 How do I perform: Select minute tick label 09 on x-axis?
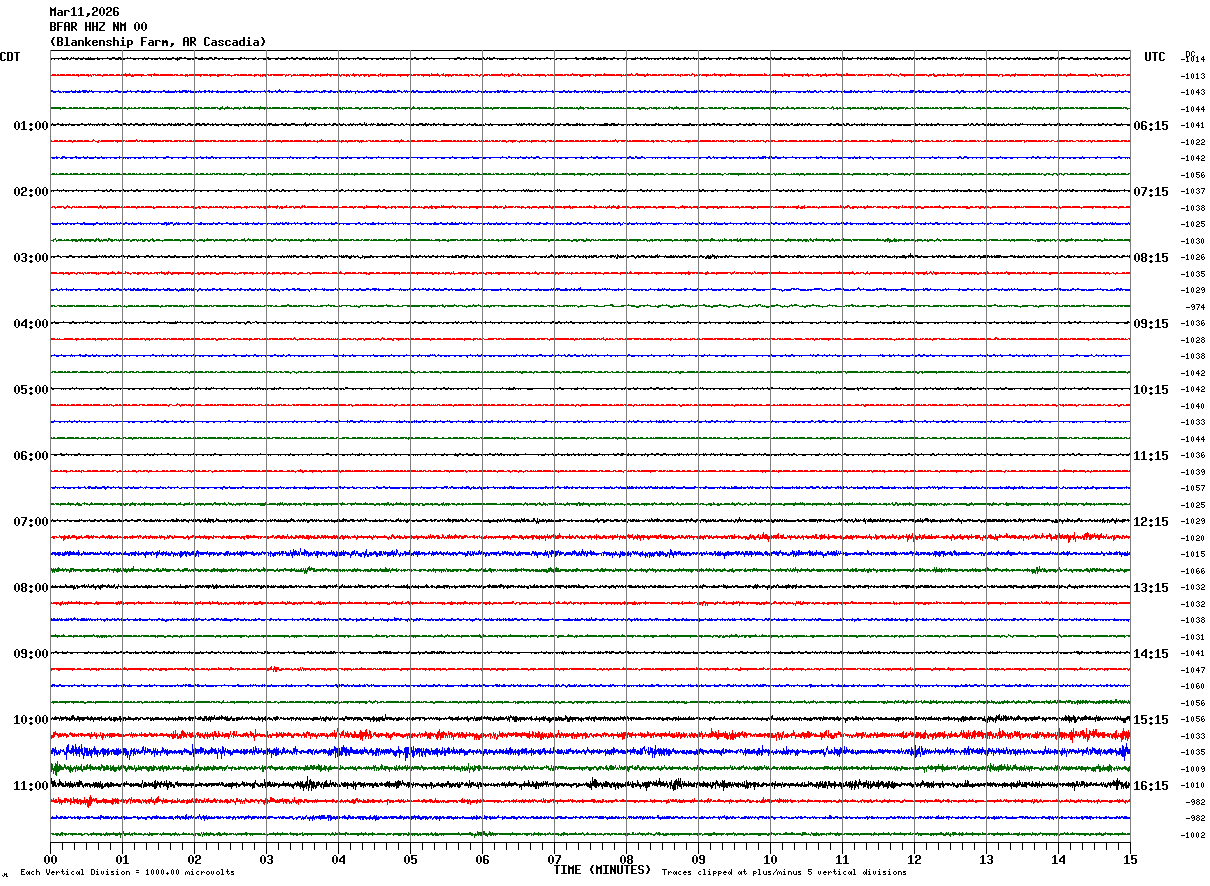coord(698,859)
